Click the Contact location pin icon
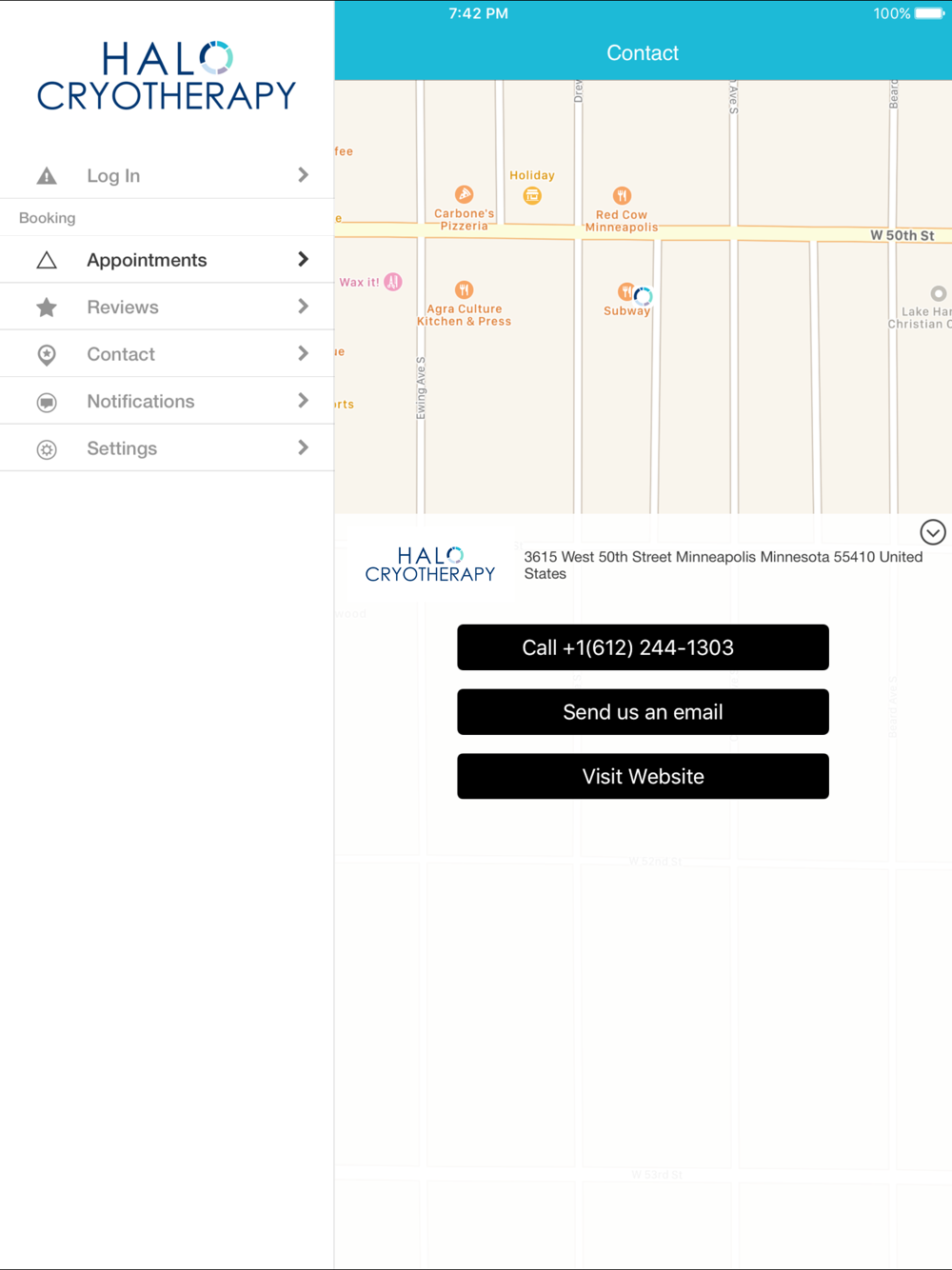This screenshot has width=952, height=1270. click(47, 355)
